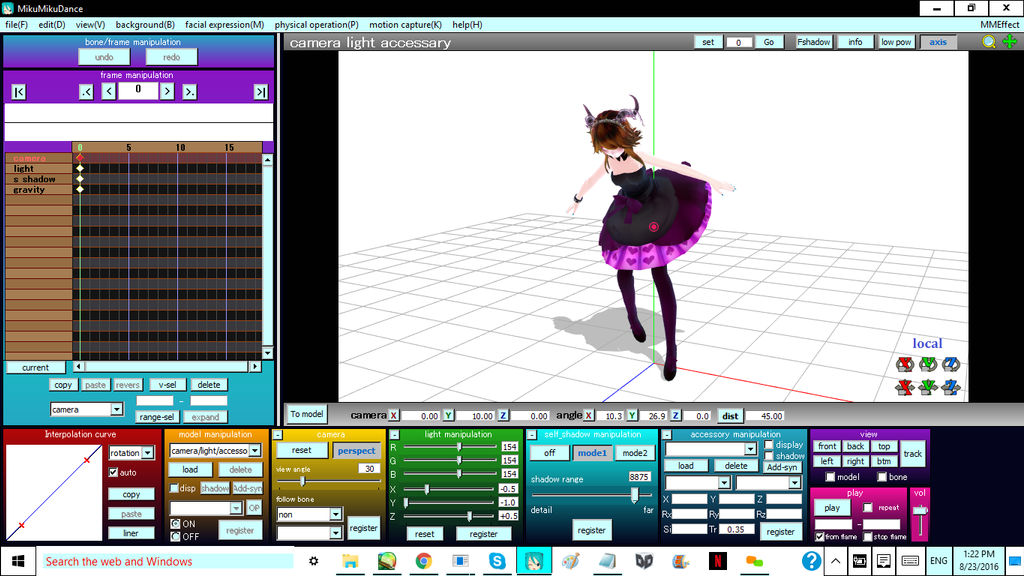
Task: Click the local X move icon
Action: click(904, 387)
